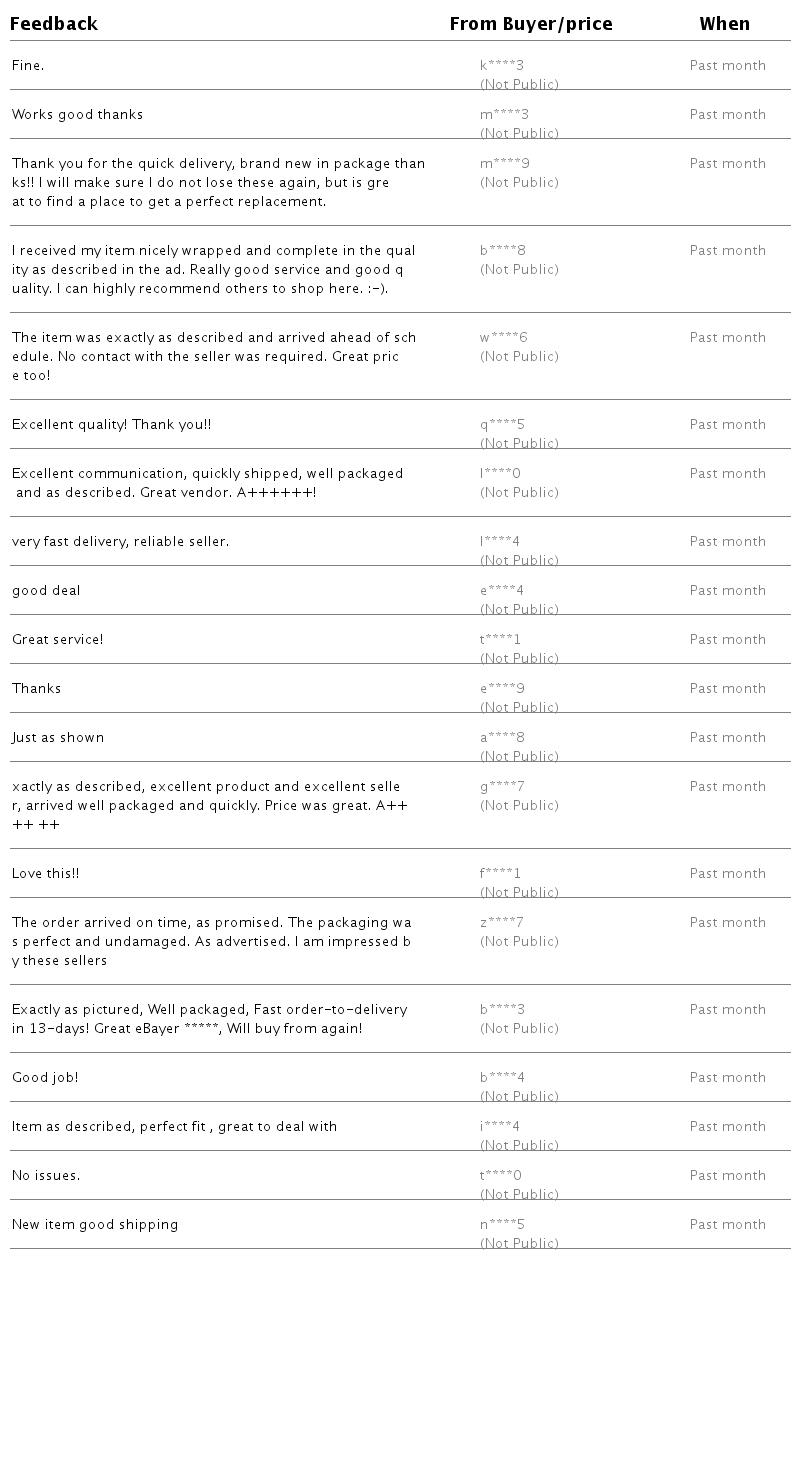
Task: Select the "Excellent quality! Thank you!!" comment
Action: [111, 425]
